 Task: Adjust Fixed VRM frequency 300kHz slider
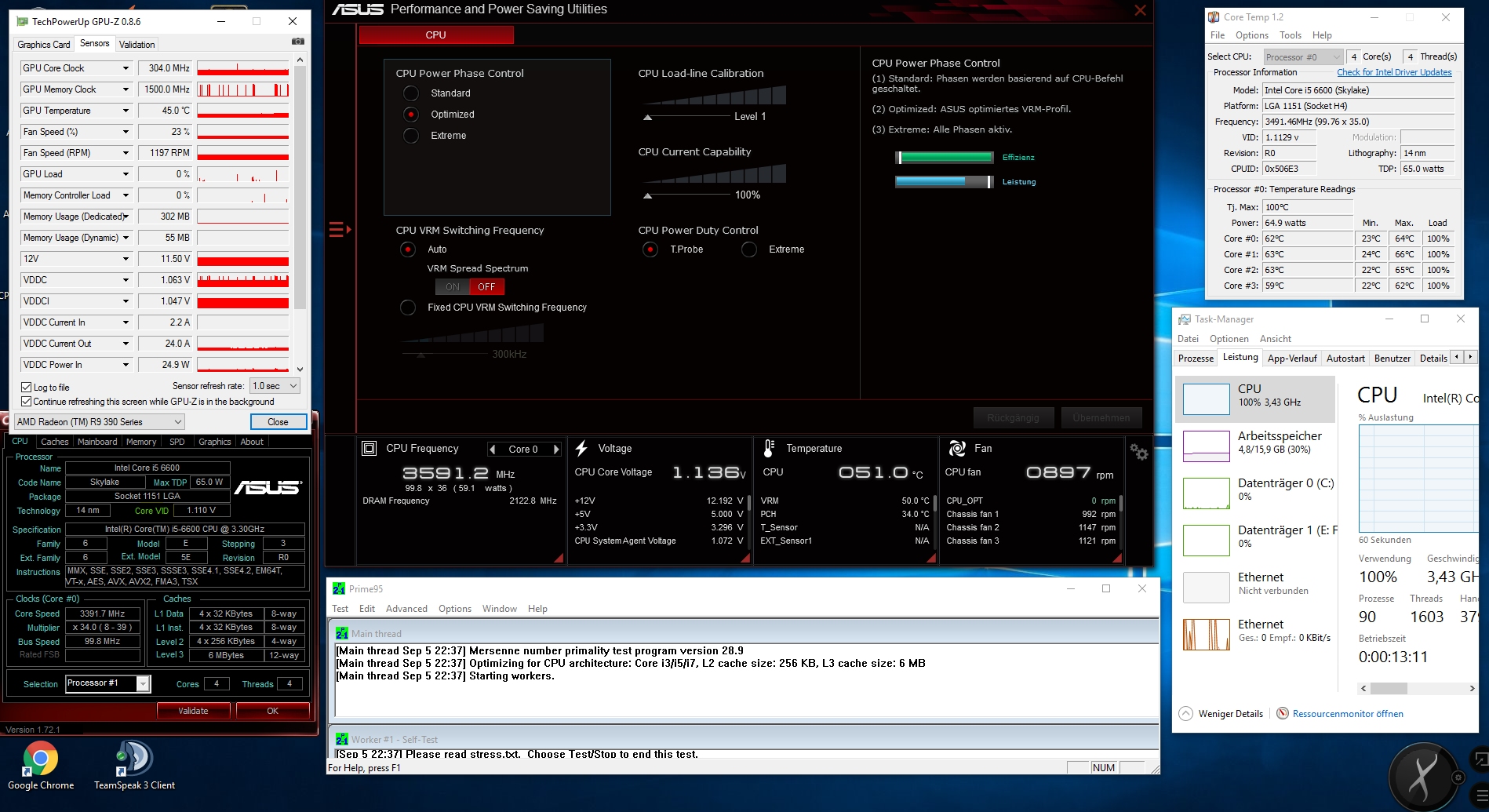[421, 355]
